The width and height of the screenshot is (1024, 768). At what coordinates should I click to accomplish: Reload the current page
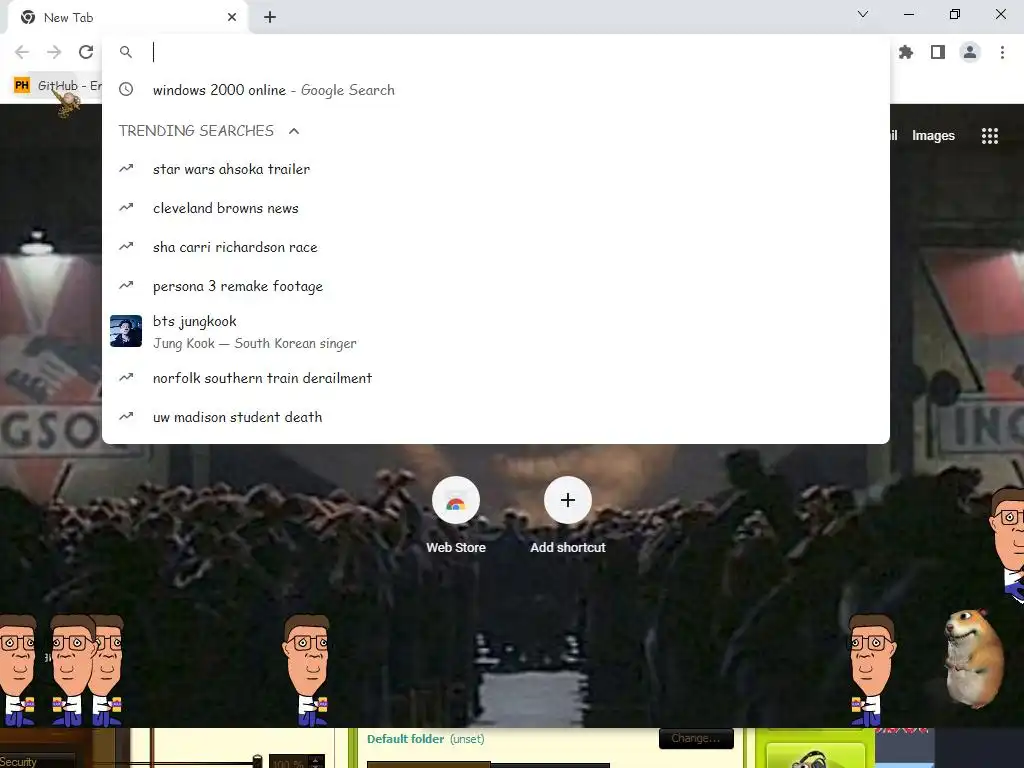[86, 52]
